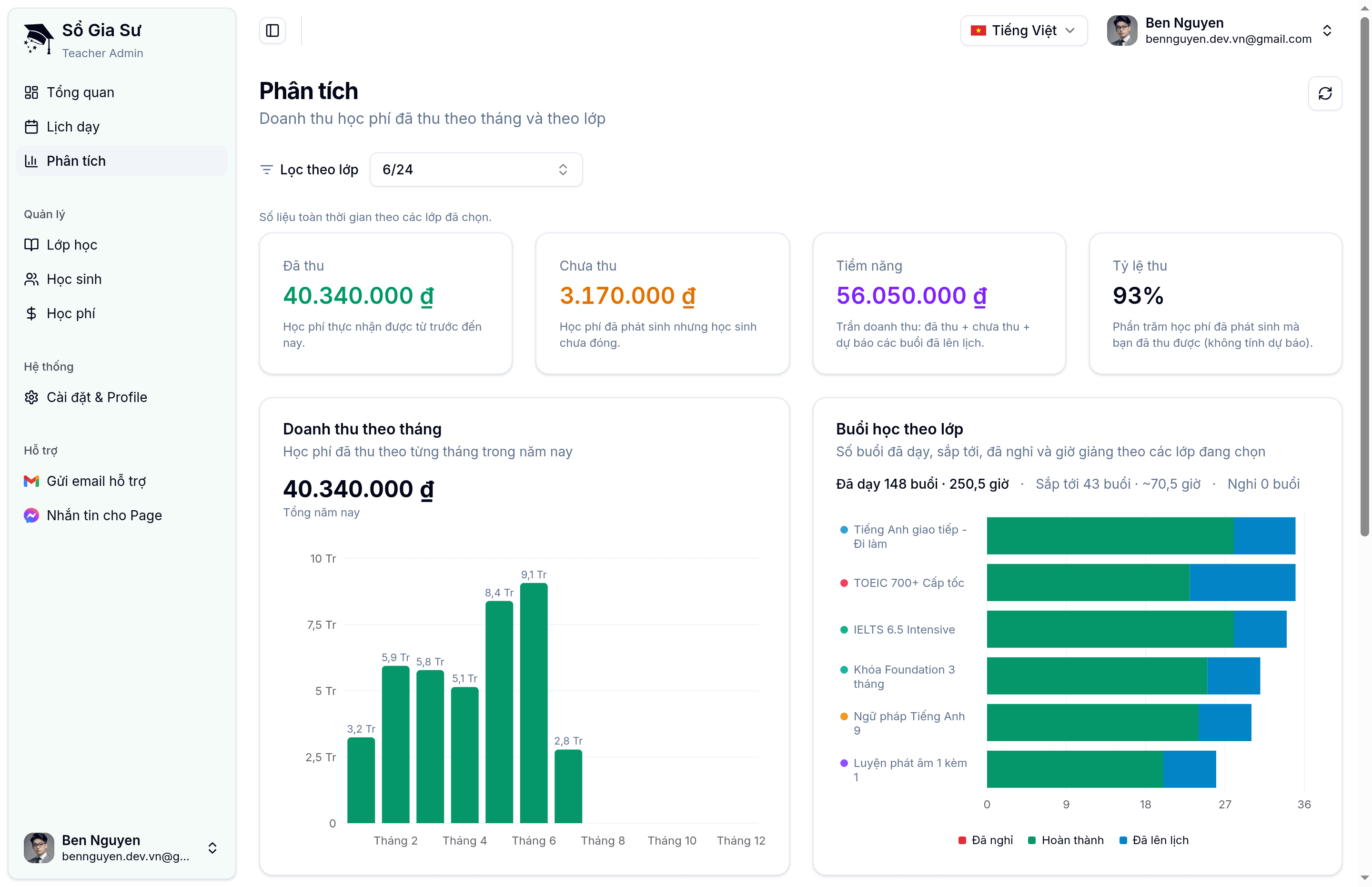Open Lớp học menu item

pos(122,245)
